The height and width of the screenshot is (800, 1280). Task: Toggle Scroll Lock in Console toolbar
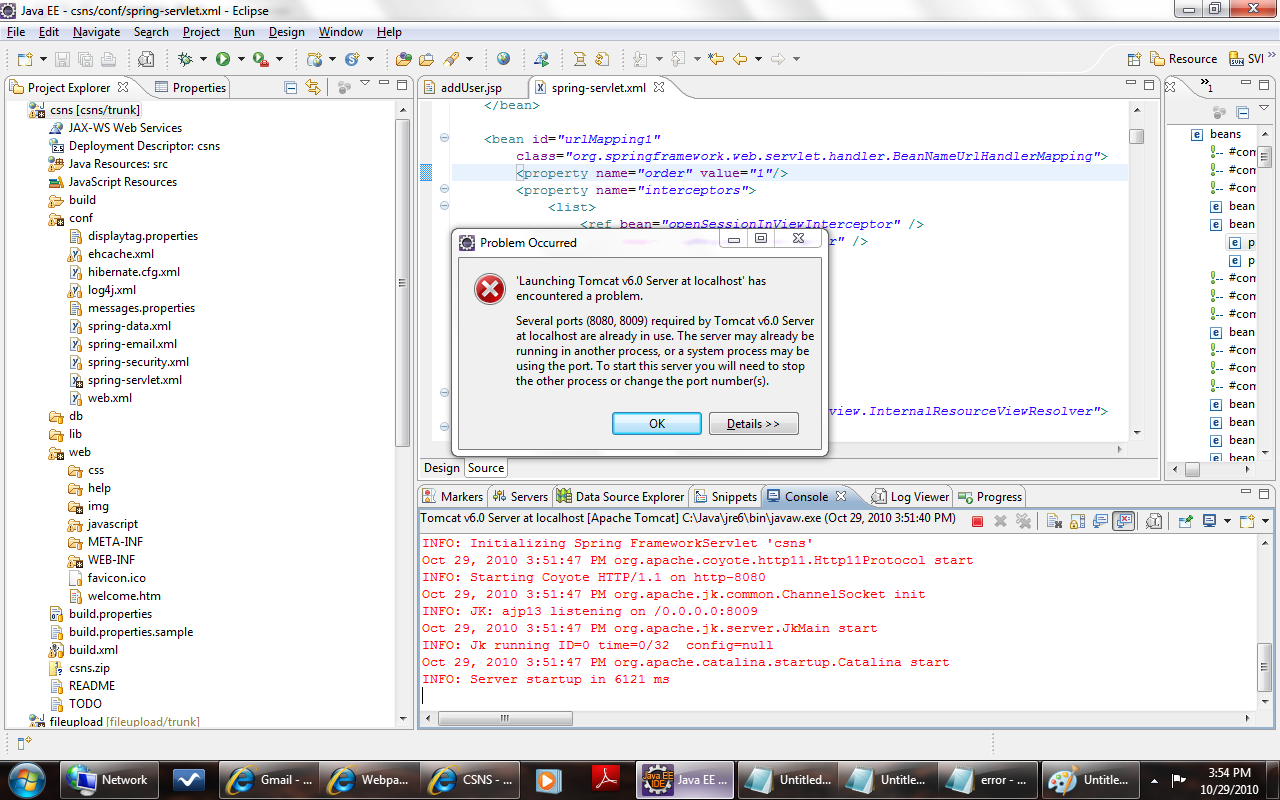[1077, 521]
